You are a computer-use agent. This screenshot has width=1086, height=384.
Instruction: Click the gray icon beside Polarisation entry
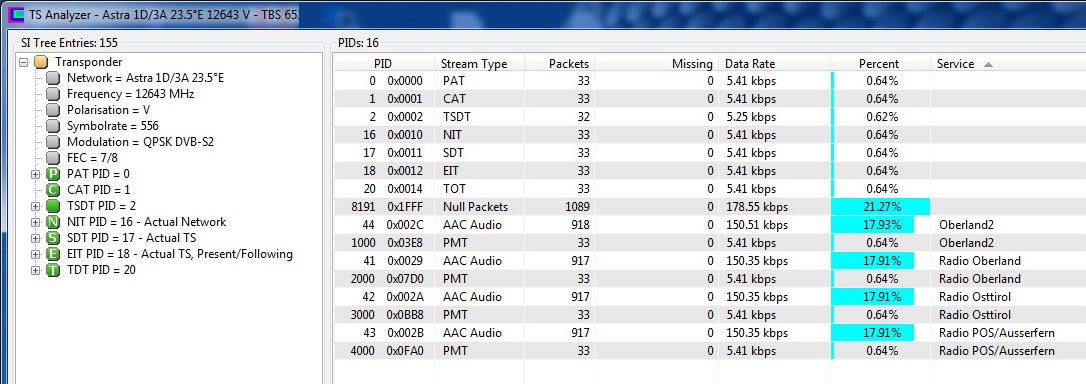[x=53, y=110]
